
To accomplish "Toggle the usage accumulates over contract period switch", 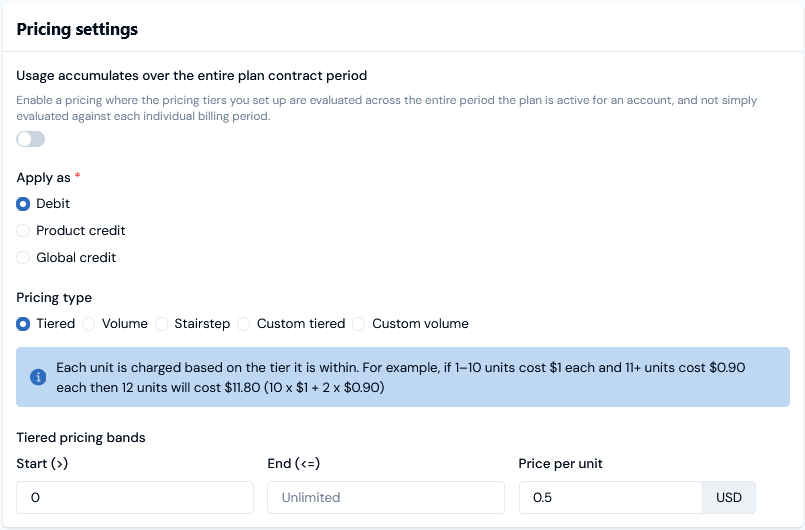I will (x=31, y=139).
